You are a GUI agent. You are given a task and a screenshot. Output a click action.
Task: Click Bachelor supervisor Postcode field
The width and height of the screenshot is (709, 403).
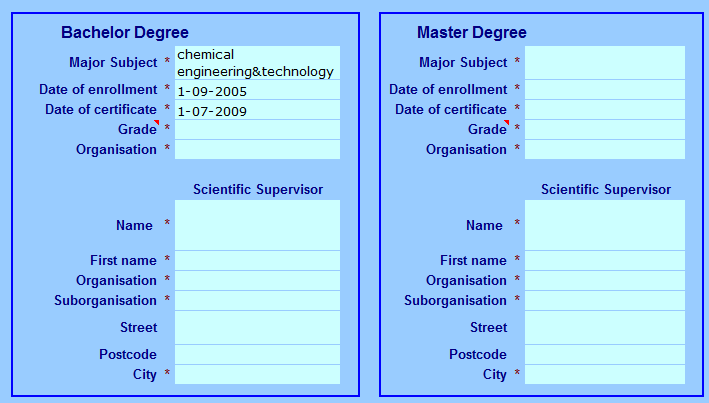257,355
